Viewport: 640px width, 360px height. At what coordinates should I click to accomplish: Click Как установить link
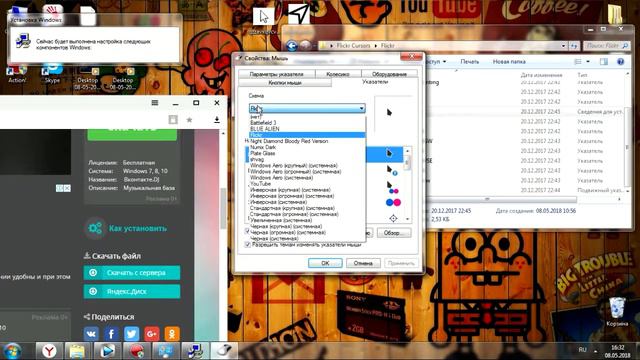pyautogui.click(x=138, y=228)
